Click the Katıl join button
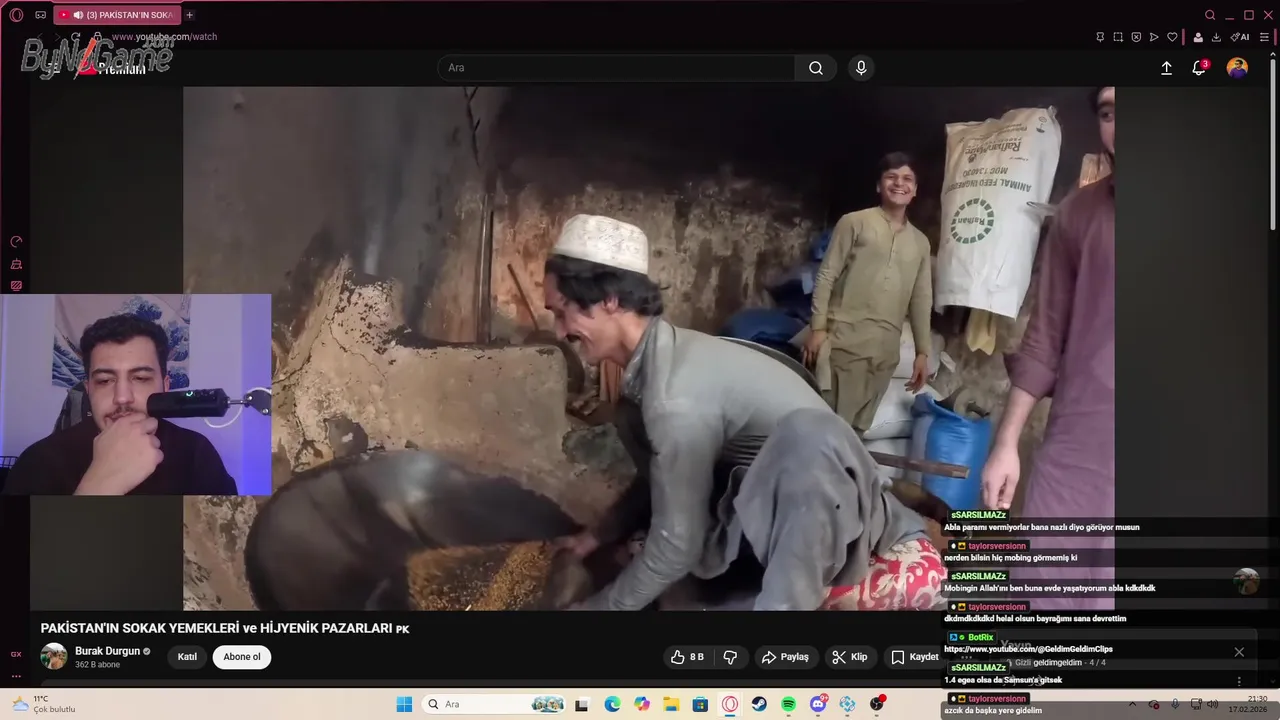The width and height of the screenshot is (1280, 720). click(x=187, y=657)
